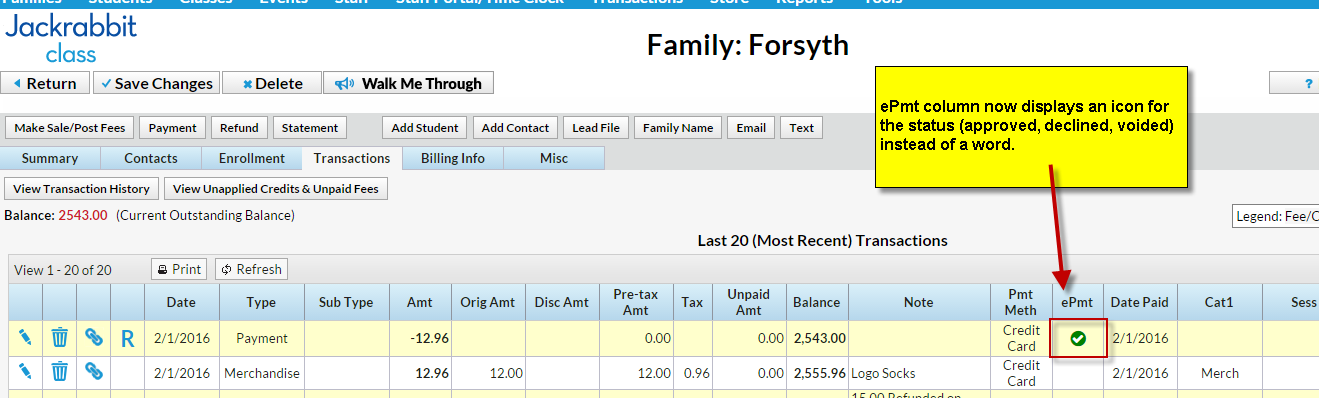Sort by Sub Type column header
This screenshot has width=1319, height=398.
coord(346,302)
